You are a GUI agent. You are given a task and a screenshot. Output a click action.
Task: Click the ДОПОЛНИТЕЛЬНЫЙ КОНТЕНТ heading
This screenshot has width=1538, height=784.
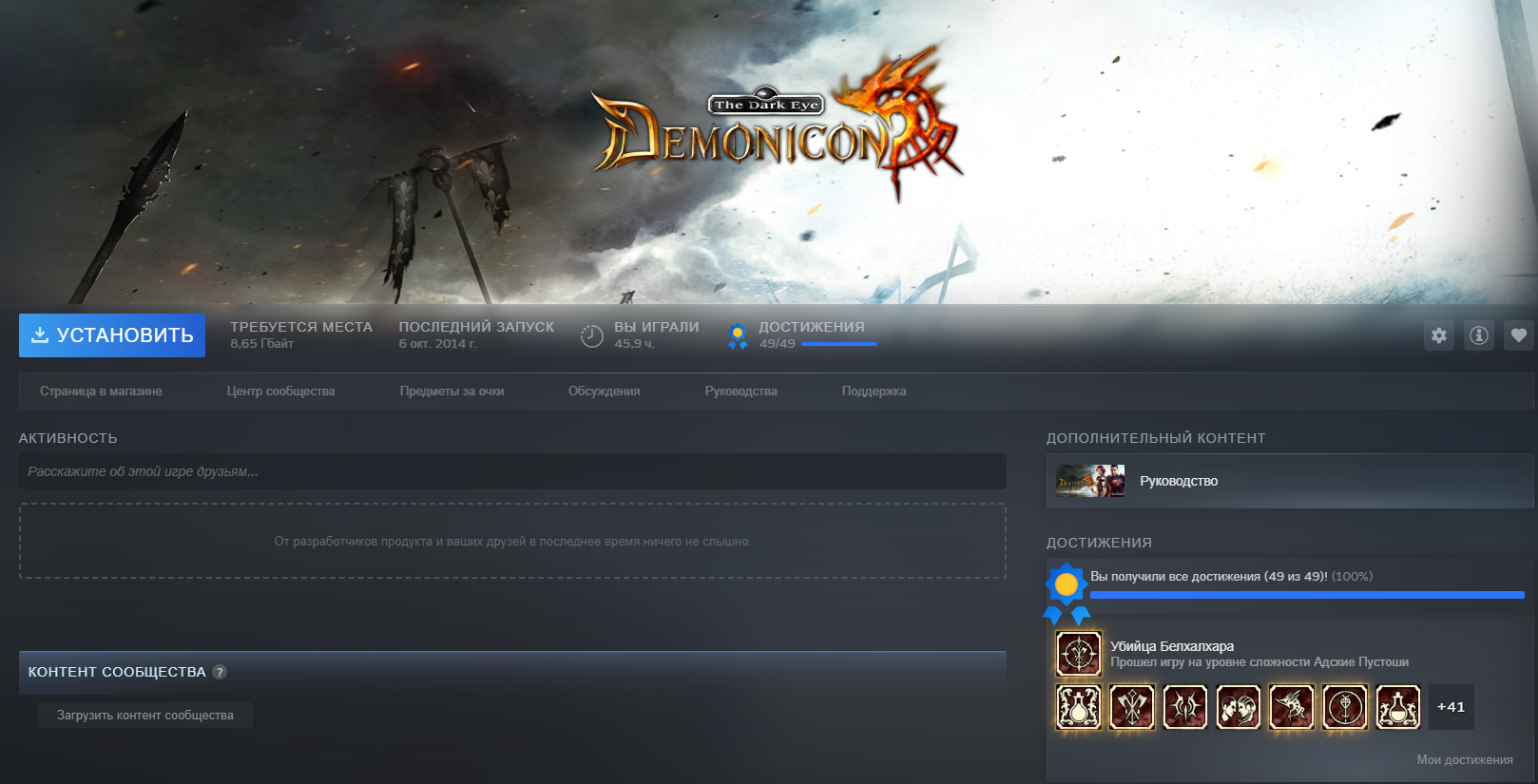click(x=1156, y=438)
